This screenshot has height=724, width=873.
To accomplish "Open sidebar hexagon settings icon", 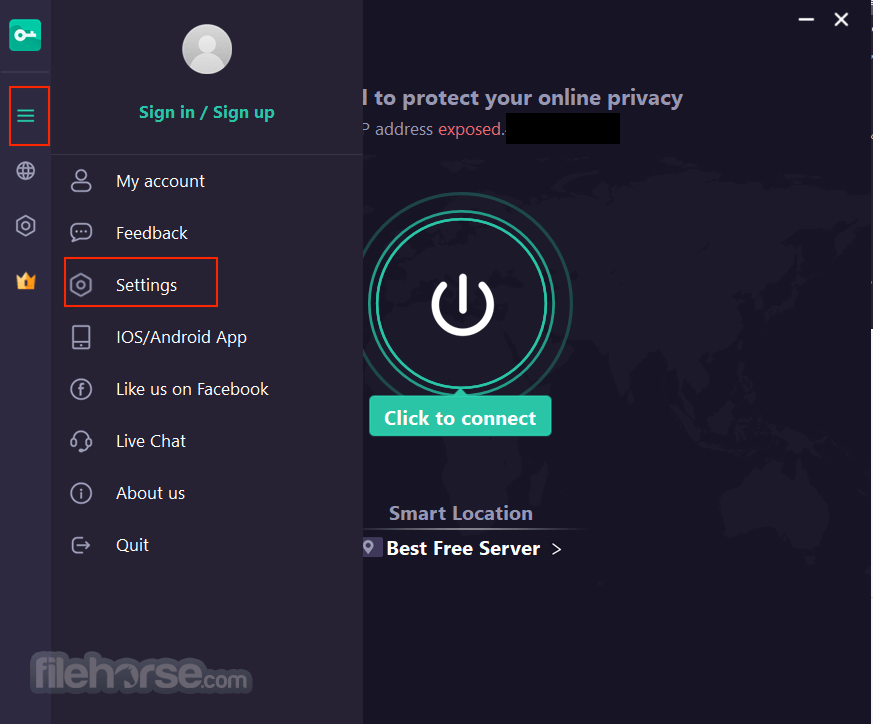I will [x=26, y=226].
